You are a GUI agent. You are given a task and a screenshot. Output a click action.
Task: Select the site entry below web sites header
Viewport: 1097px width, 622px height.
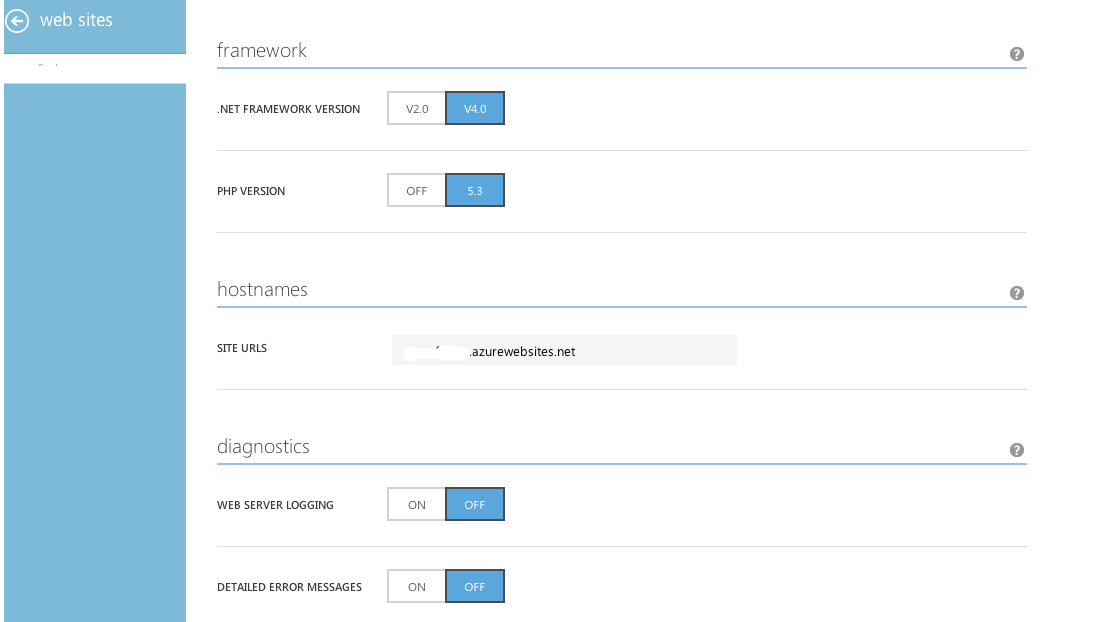[x=95, y=68]
